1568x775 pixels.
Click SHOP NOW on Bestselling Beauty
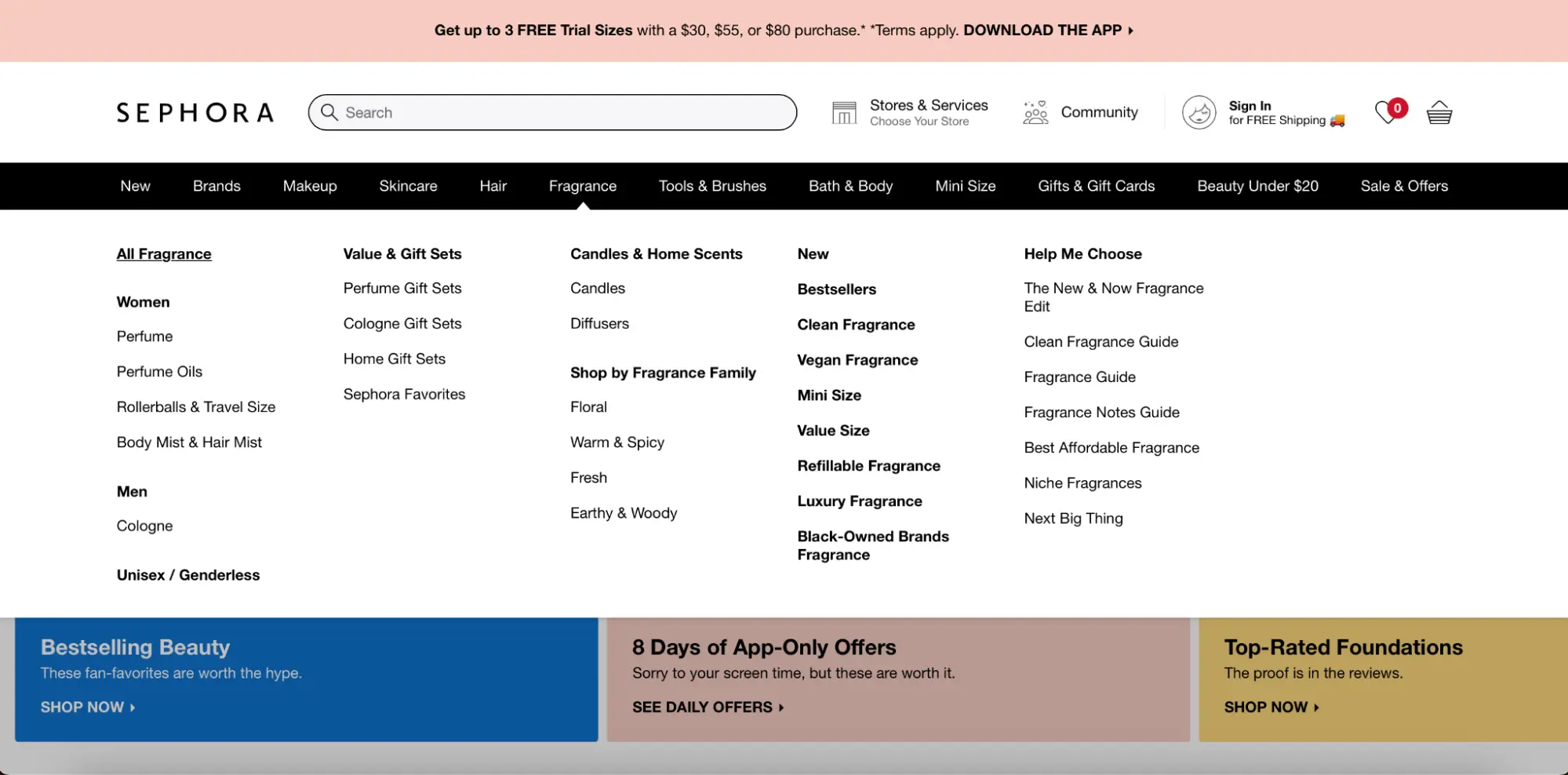pyautogui.click(x=88, y=708)
